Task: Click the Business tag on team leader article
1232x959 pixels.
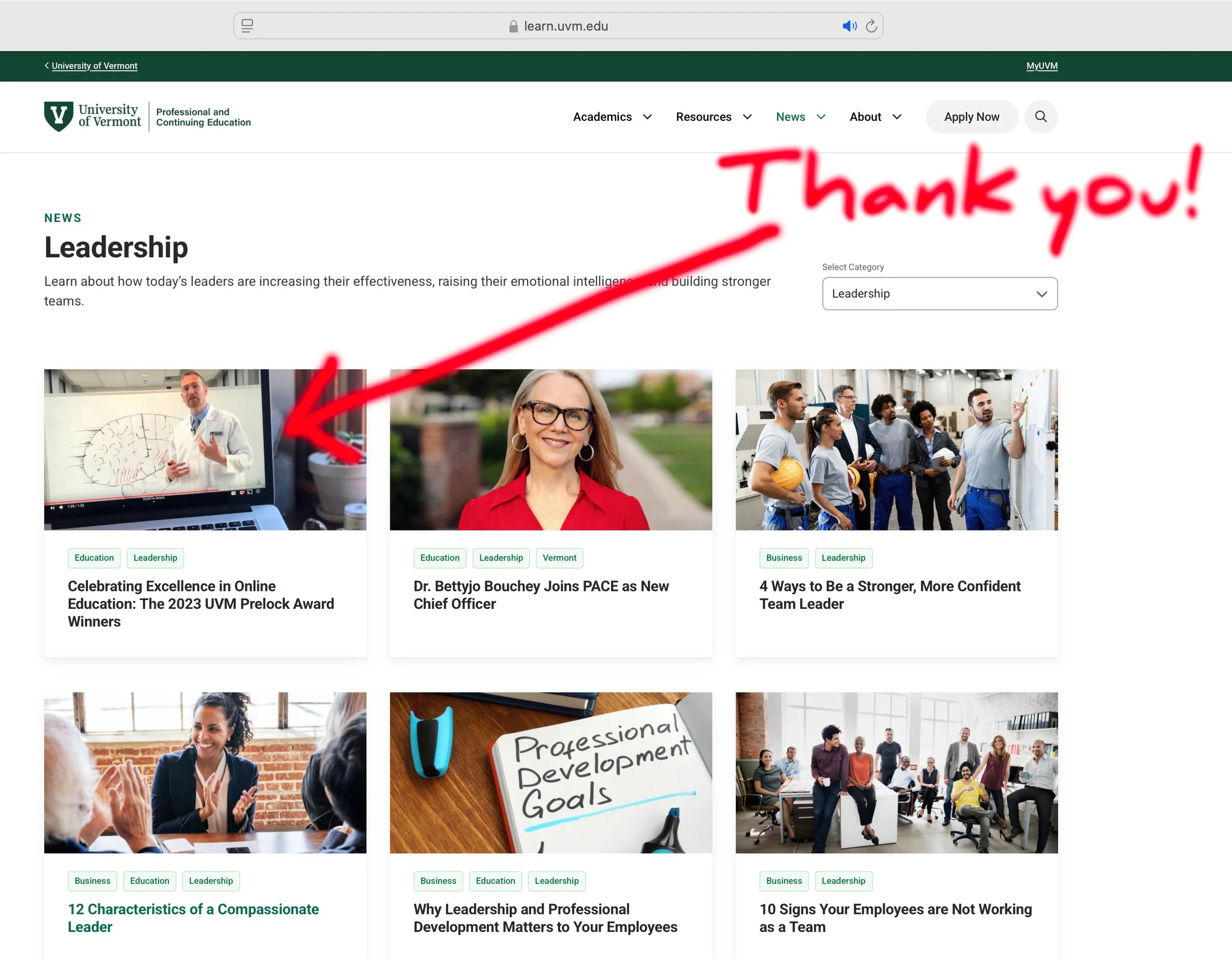Action: tap(784, 558)
